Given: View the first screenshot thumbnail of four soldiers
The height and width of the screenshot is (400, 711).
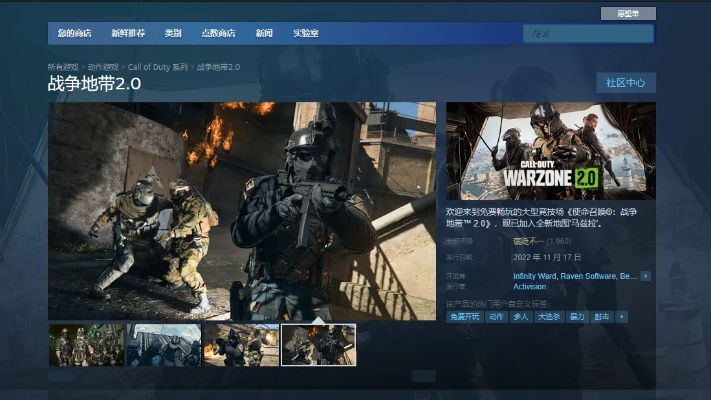Looking at the screenshot, I should 86,344.
